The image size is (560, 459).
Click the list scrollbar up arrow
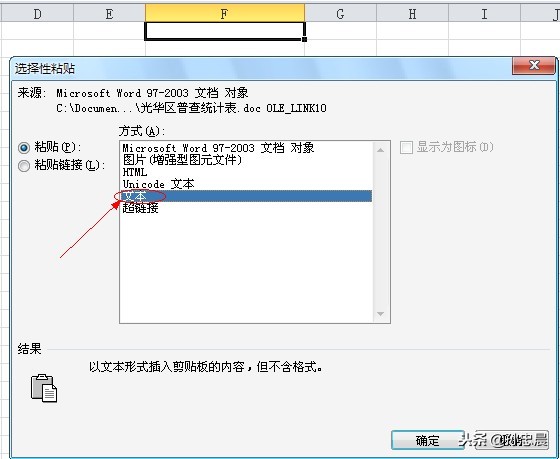(380, 150)
